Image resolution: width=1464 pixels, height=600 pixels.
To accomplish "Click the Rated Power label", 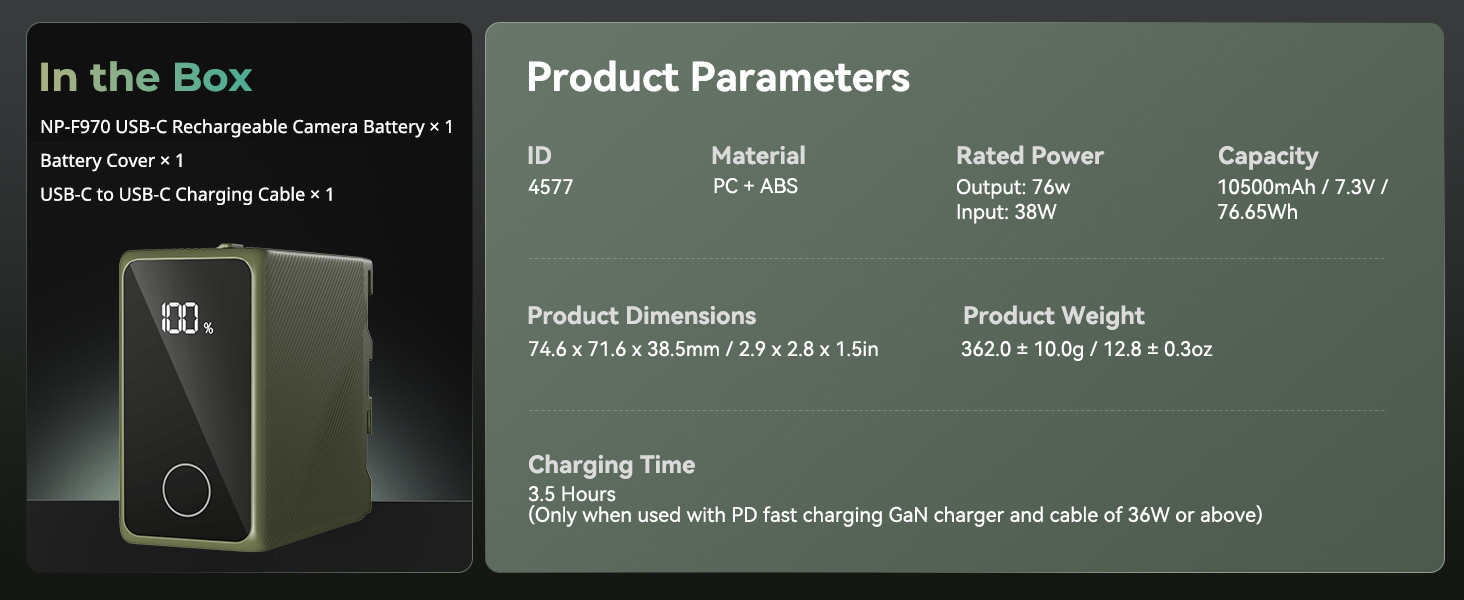I will click(1029, 156).
